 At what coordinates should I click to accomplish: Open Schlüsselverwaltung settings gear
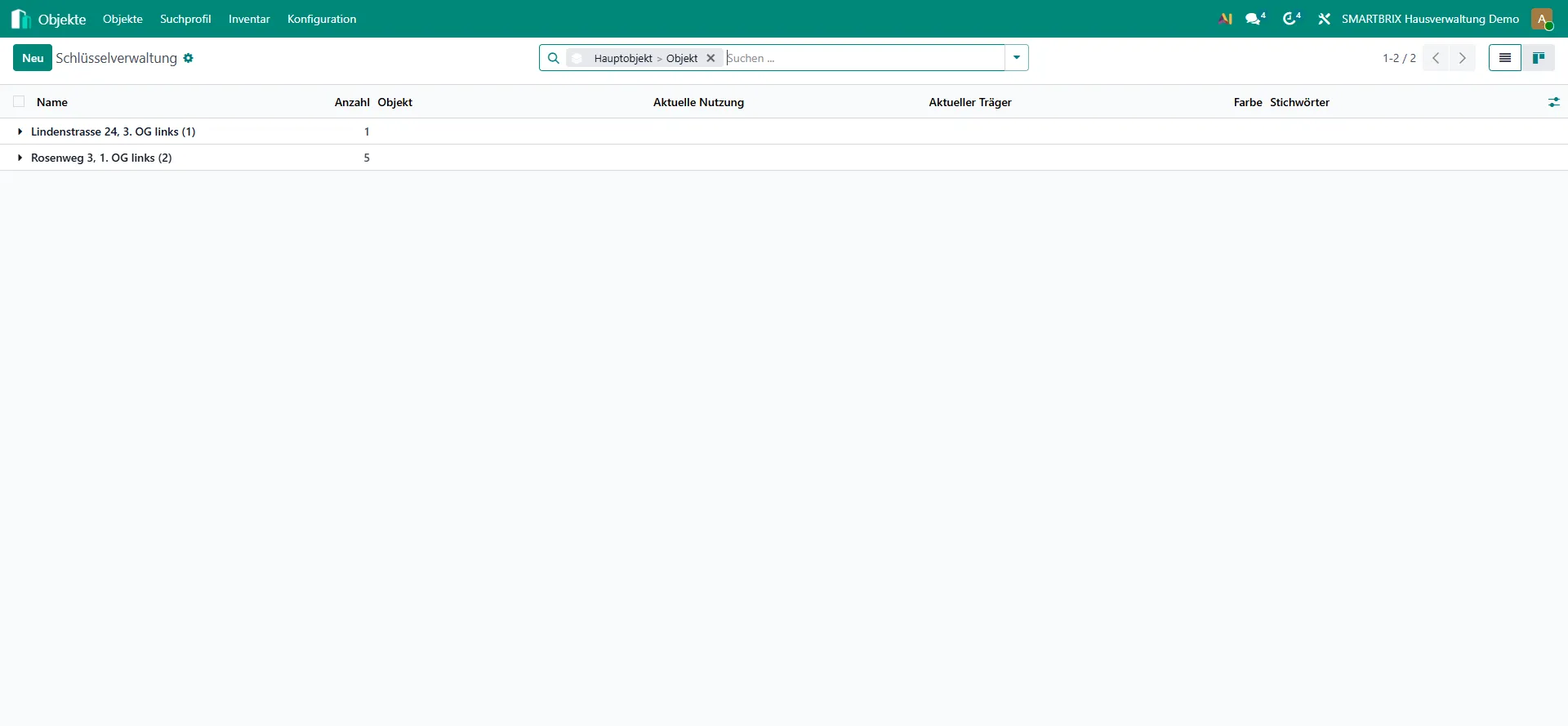pos(189,58)
